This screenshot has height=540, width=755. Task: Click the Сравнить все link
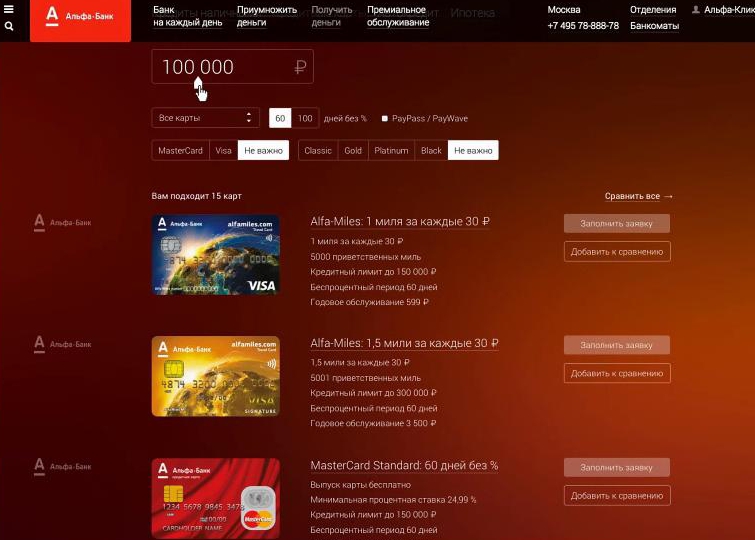pyautogui.click(x=632, y=197)
